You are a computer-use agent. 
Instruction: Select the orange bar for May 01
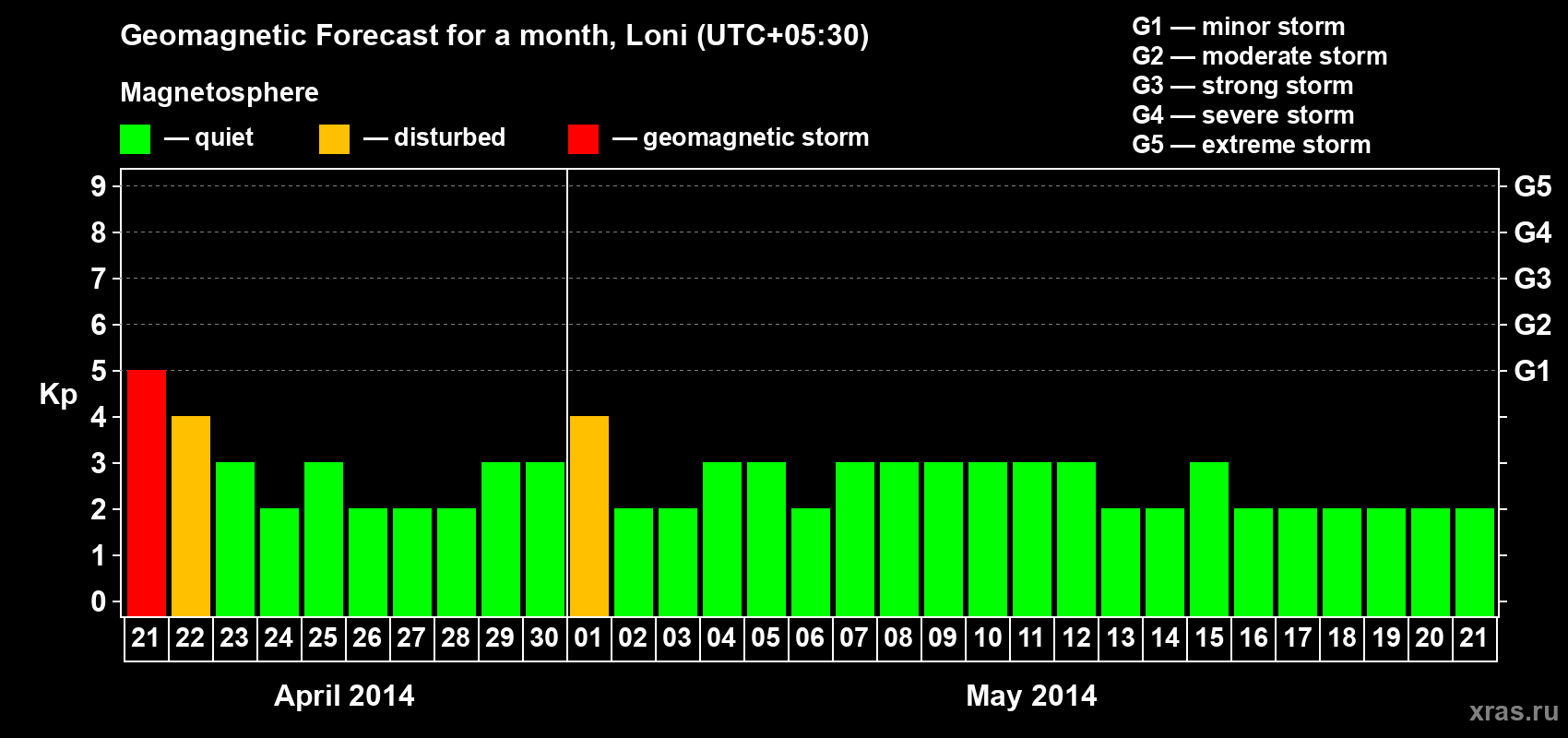click(x=589, y=517)
